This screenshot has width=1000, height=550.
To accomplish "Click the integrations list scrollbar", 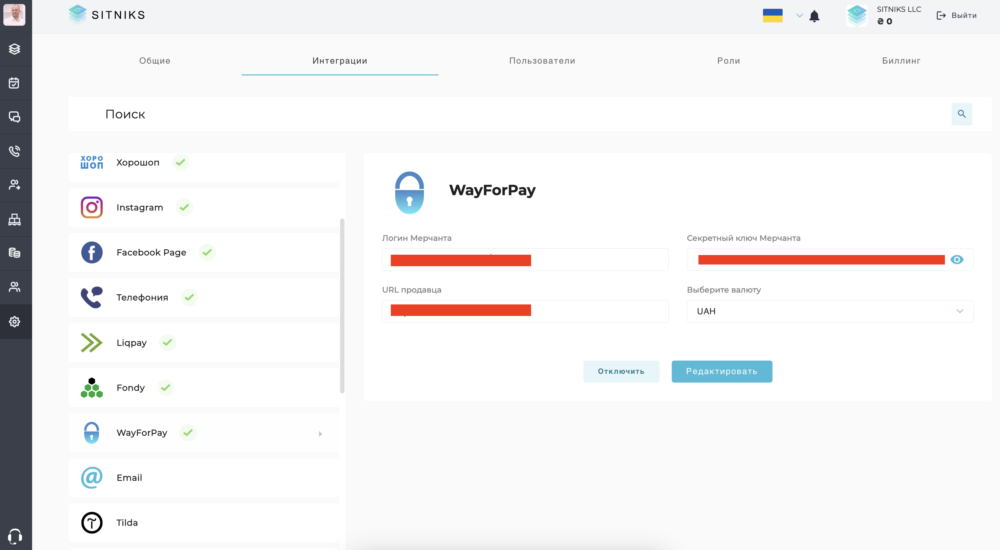I will pyautogui.click(x=342, y=306).
